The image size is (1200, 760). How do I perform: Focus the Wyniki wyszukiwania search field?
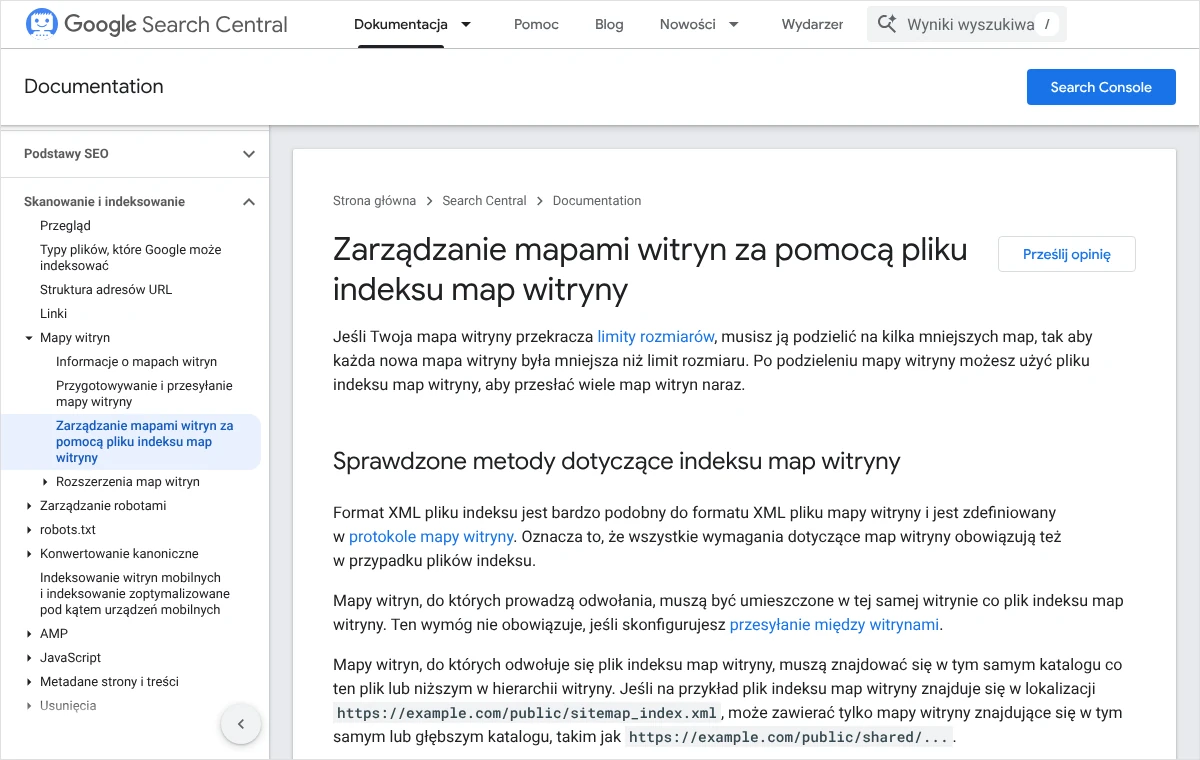pos(967,24)
